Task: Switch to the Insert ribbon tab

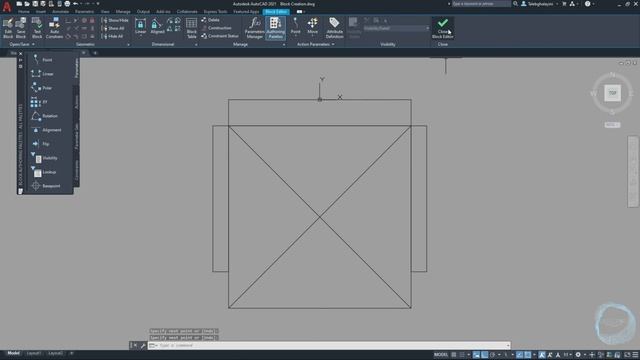Action: 41,12
